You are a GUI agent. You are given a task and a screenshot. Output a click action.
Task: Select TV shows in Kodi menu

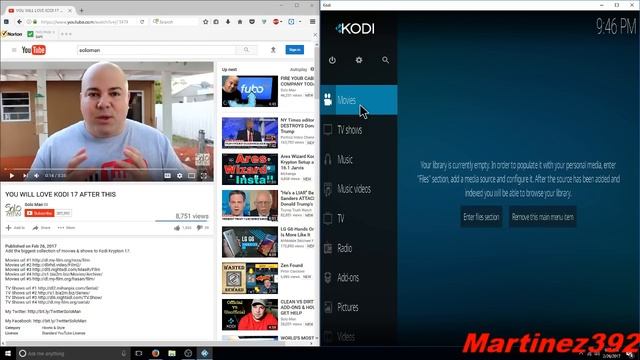point(359,130)
